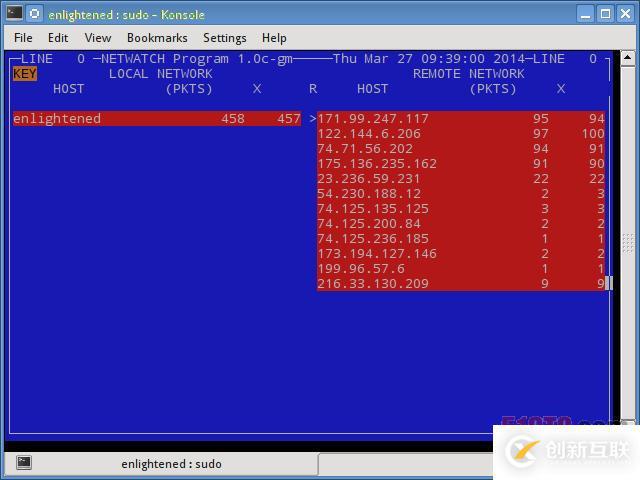Select remote host 74.125.236.185

[x=461, y=239]
